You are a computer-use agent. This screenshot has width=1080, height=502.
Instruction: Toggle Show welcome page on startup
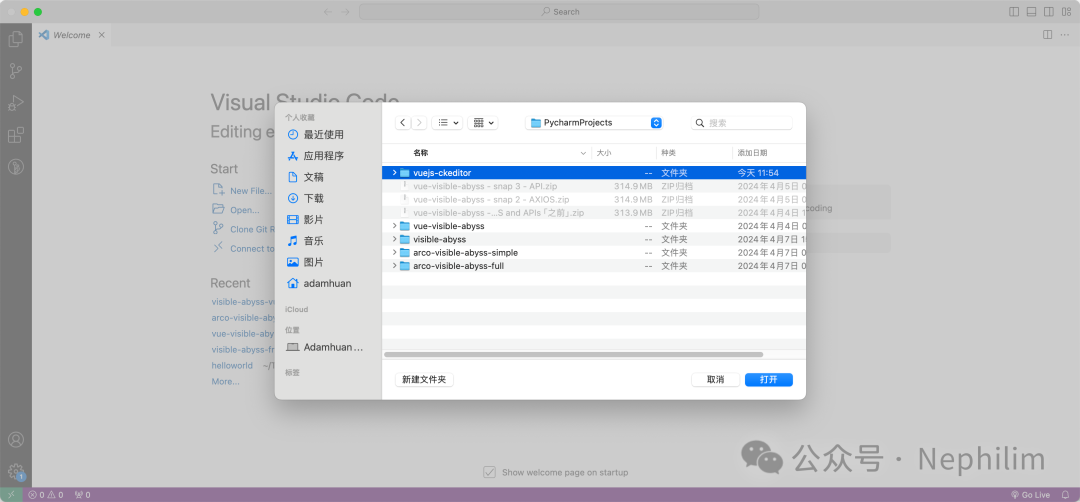(489, 472)
